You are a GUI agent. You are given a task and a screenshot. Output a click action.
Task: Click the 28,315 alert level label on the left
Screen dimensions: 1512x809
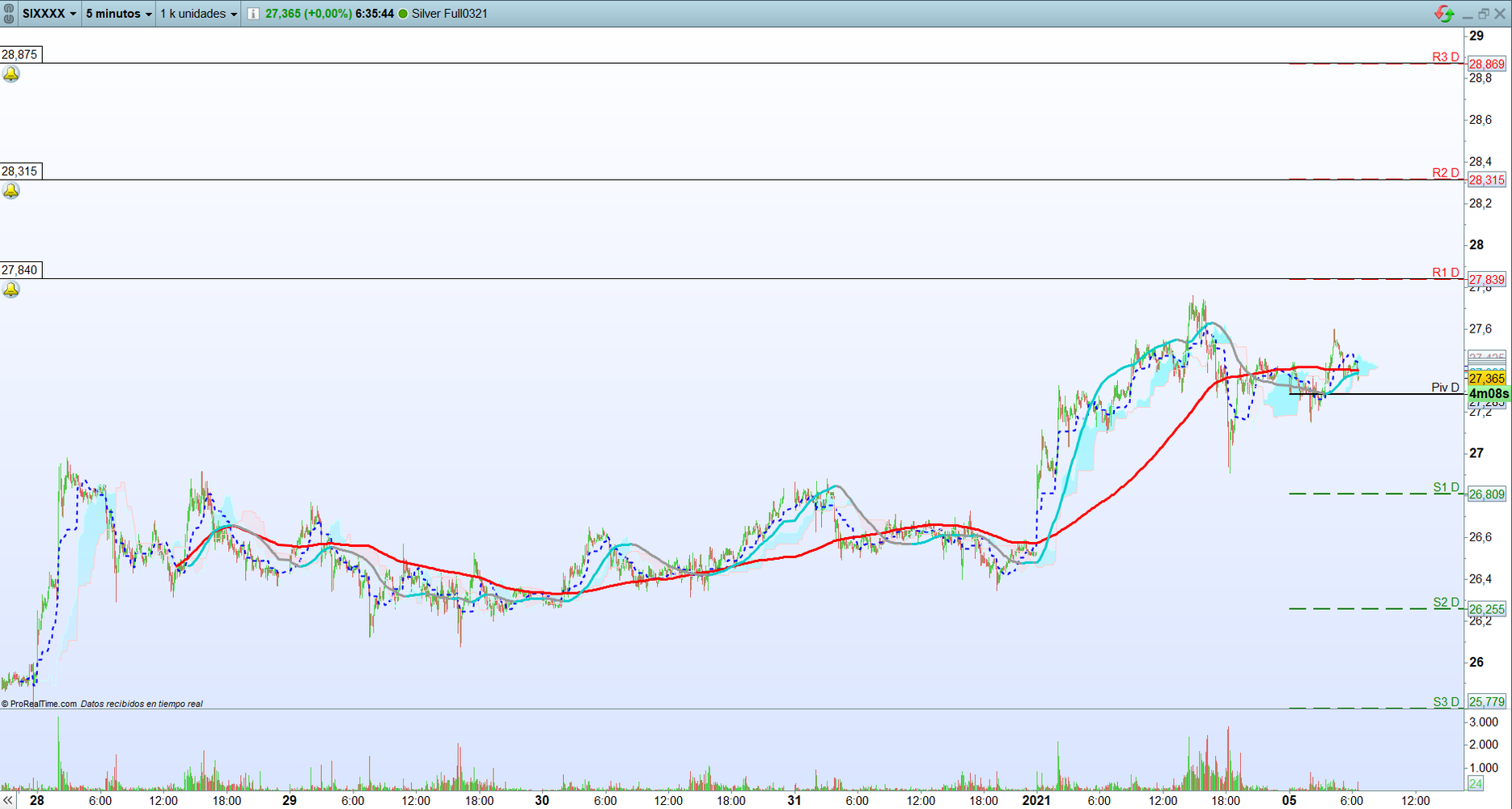20,172
